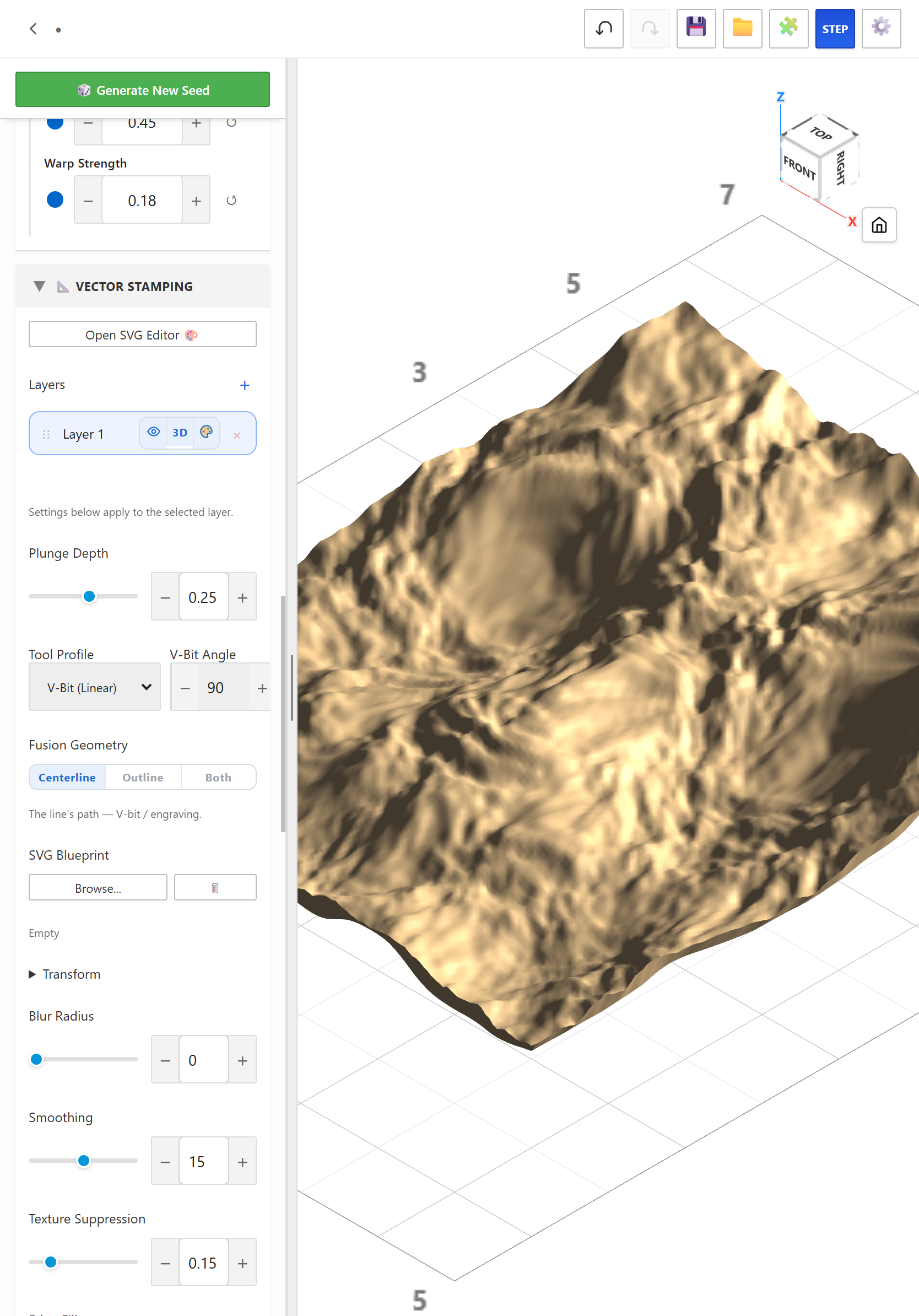Reset Warp Strength value with reset arrow

[231, 201]
